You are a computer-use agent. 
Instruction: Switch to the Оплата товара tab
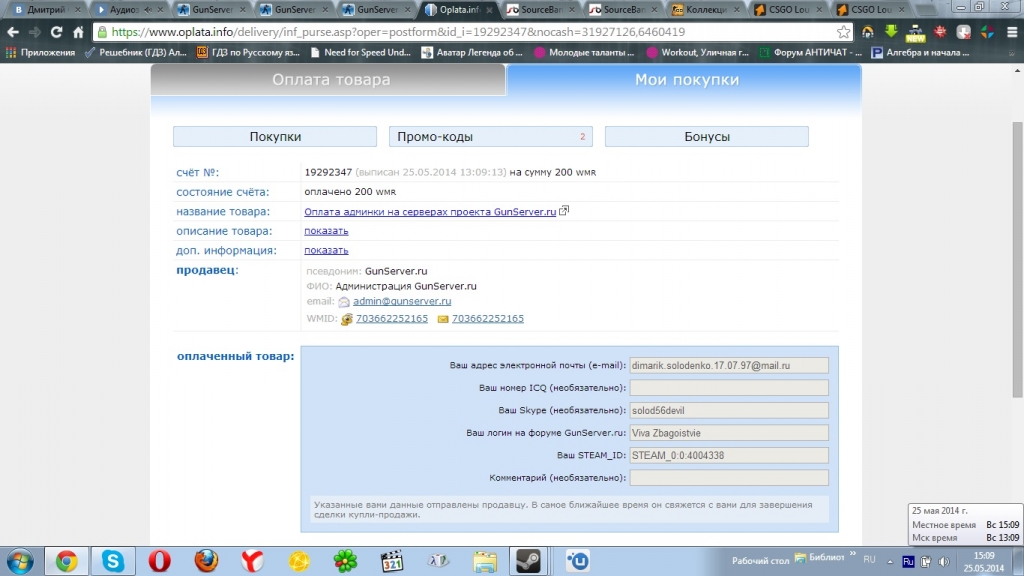pos(330,80)
